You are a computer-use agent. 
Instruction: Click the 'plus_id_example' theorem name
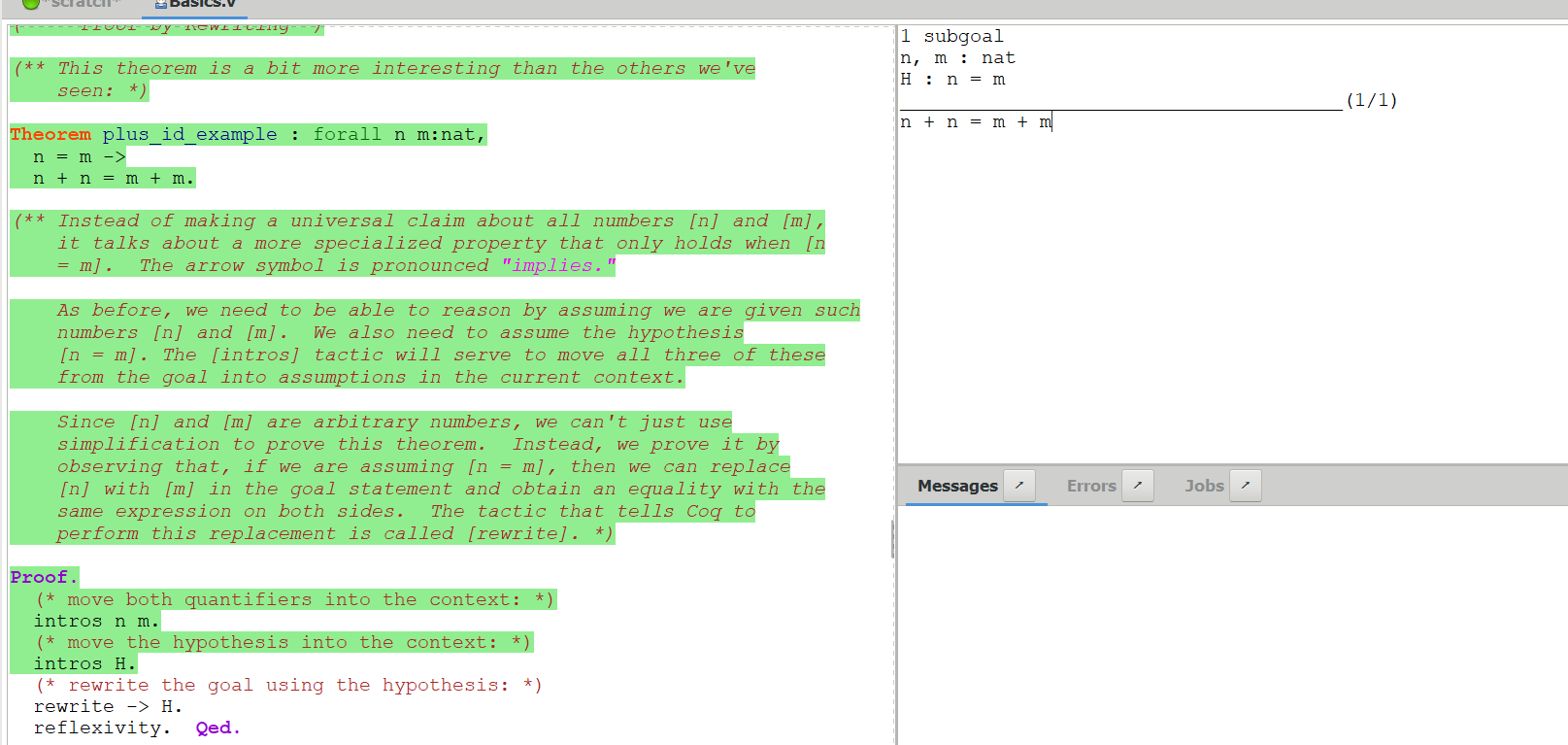point(189,135)
